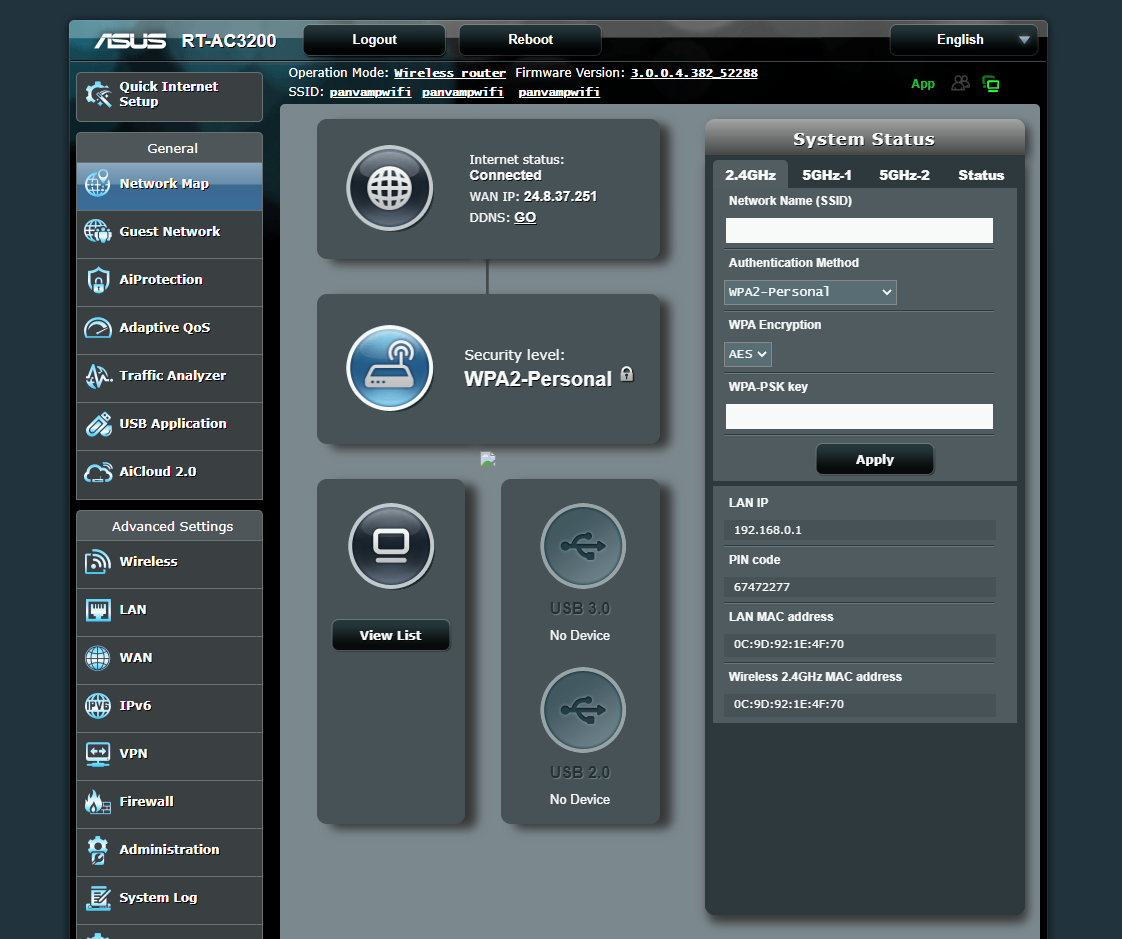Click the USB 3.0 port icon
Screen dimensions: 1122x939
click(582, 546)
